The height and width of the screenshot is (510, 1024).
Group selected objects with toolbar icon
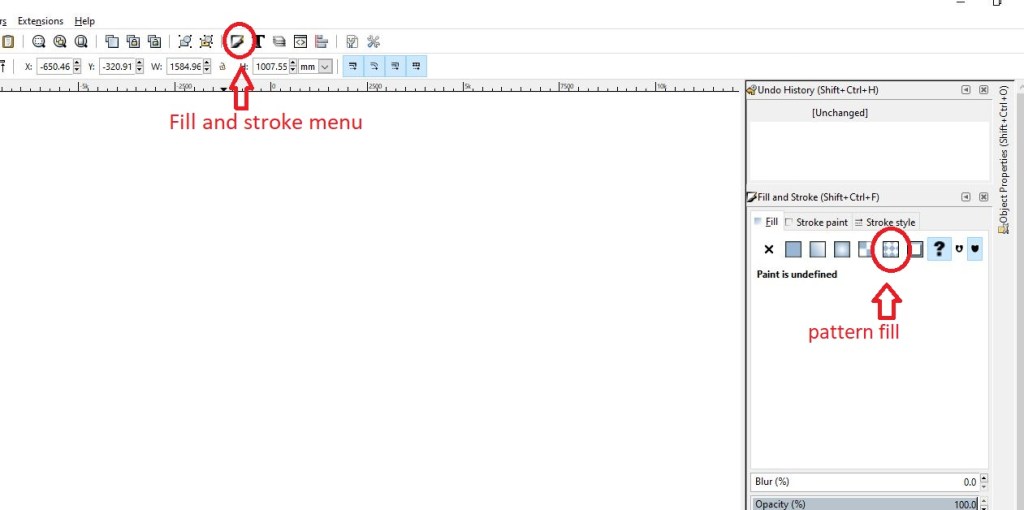(x=185, y=42)
